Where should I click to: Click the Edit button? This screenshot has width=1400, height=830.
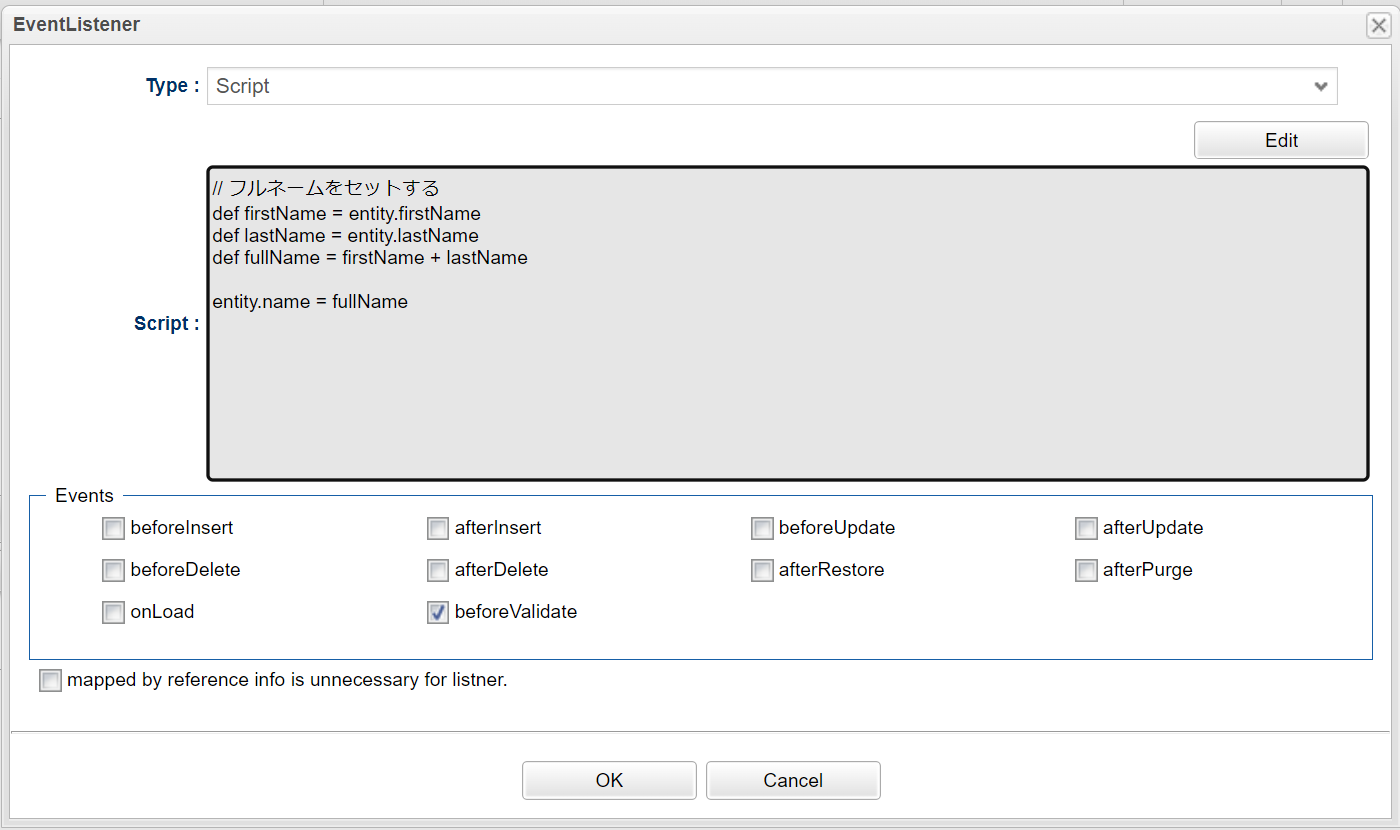pos(1281,139)
